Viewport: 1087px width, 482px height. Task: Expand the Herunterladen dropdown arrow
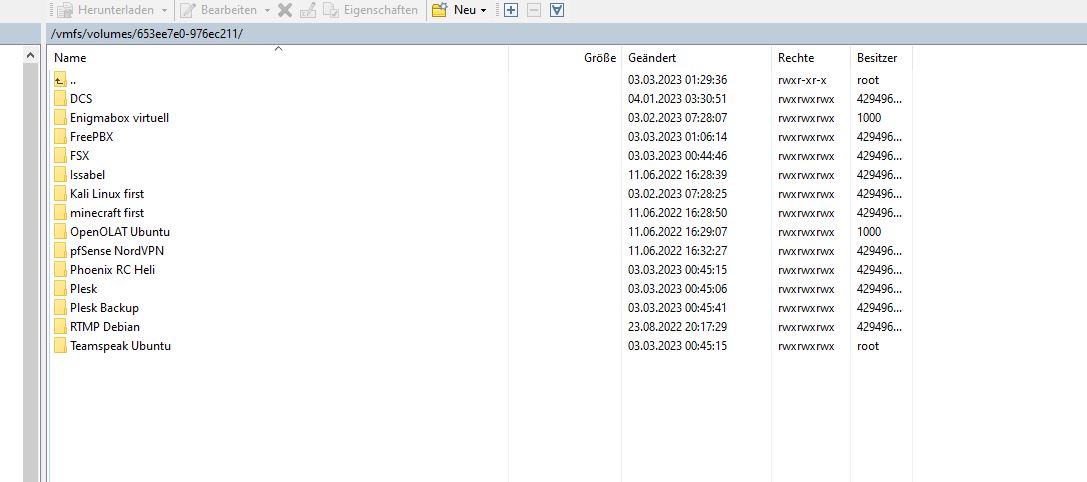[x=164, y=11]
